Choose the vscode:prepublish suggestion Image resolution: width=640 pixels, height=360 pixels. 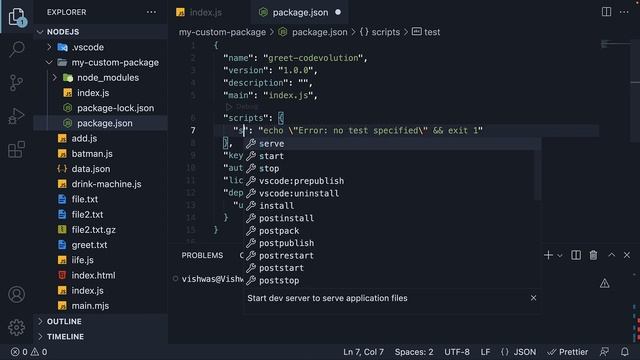click(x=392, y=181)
